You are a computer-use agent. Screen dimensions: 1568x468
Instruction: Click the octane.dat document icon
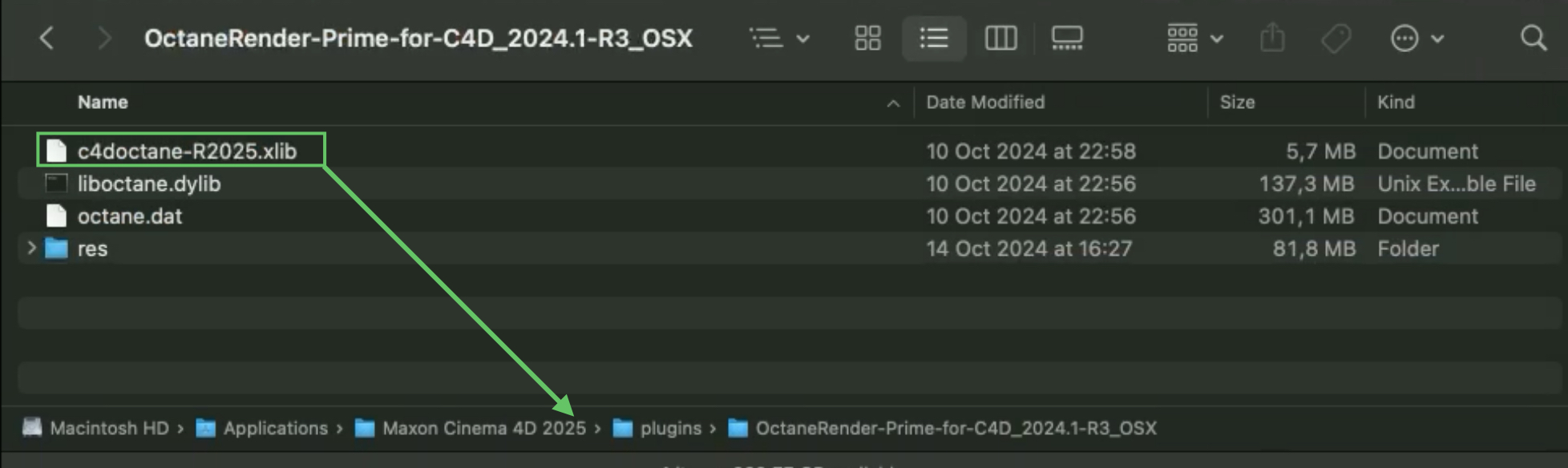pos(56,216)
